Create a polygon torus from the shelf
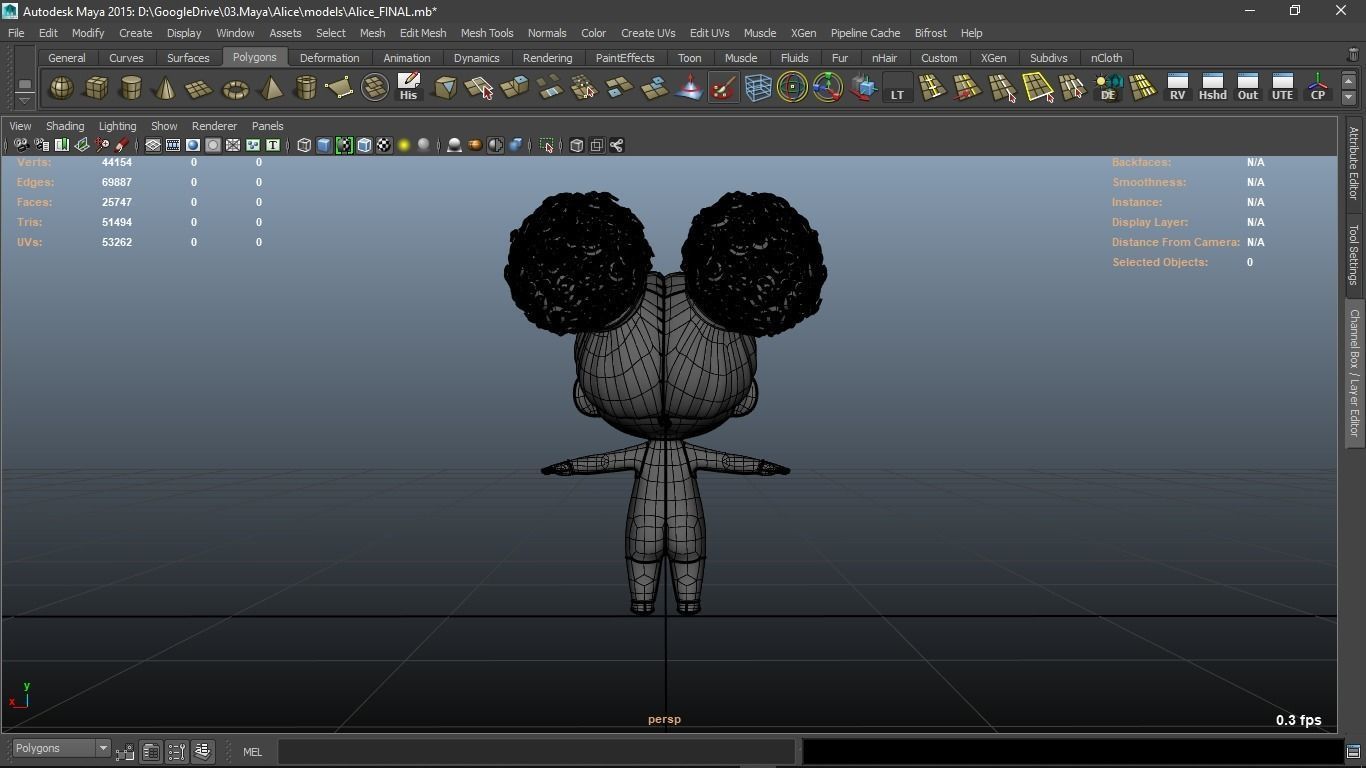Viewport: 1366px width, 768px height. [x=235, y=88]
